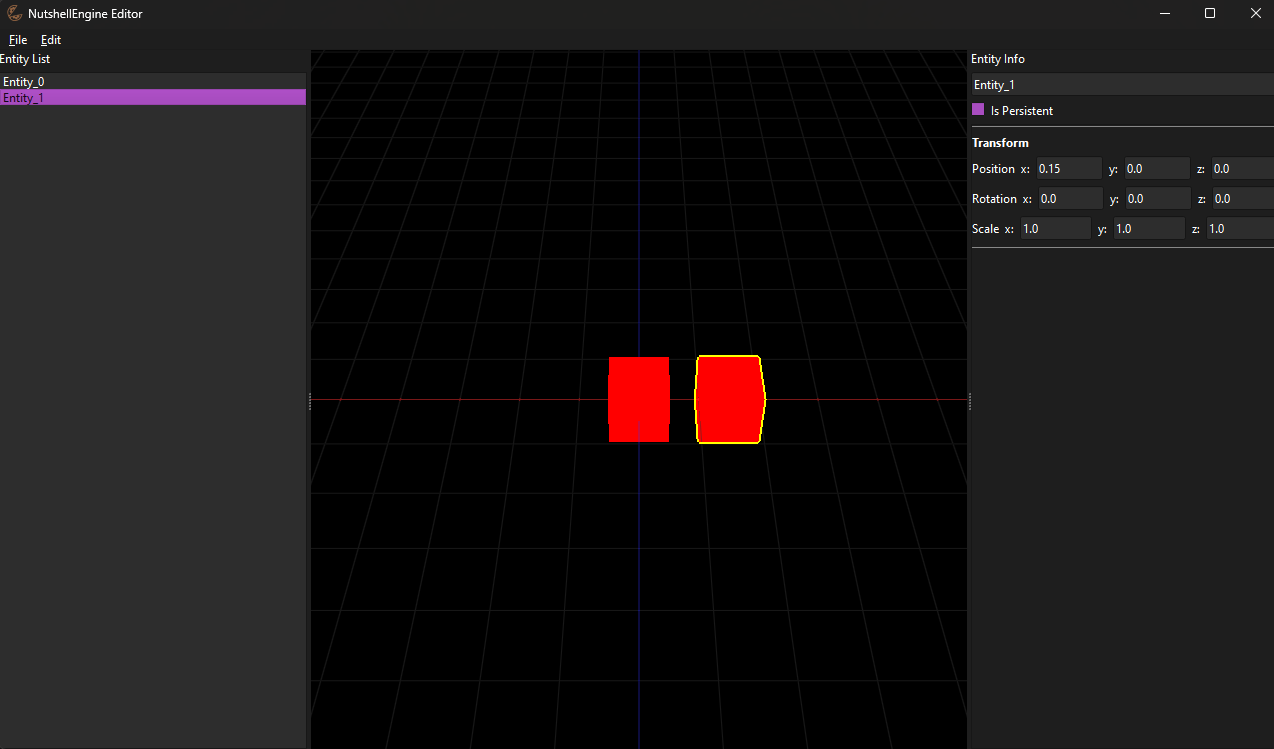Click the NutshellEngine app icon in title bar
The width and height of the screenshot is (1274, 749).
[x=14, y=13]
